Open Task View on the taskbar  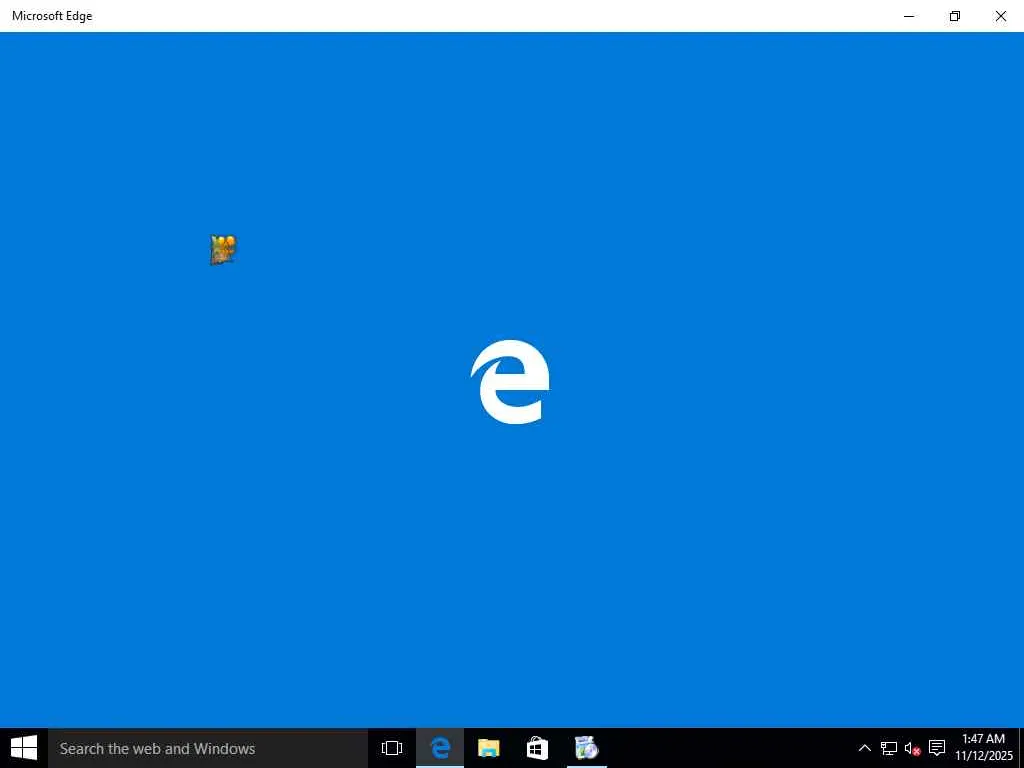tap(392, 748)
